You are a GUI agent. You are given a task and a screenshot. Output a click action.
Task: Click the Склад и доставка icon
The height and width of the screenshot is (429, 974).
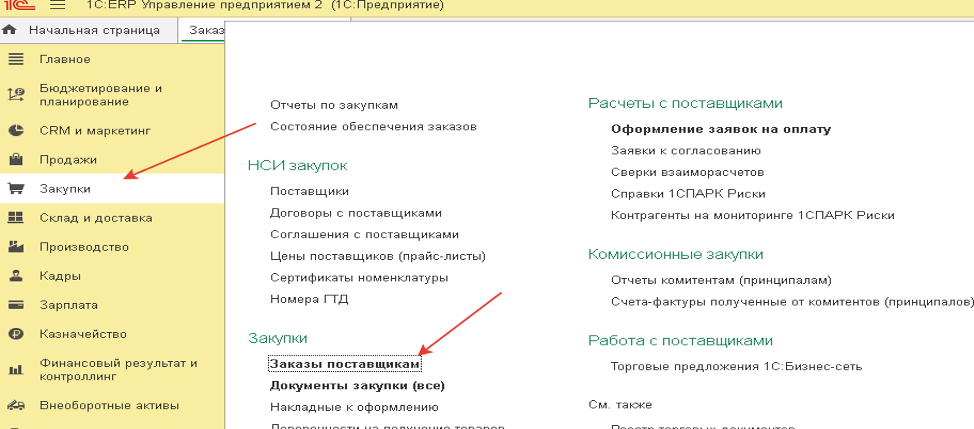[16, 218]
